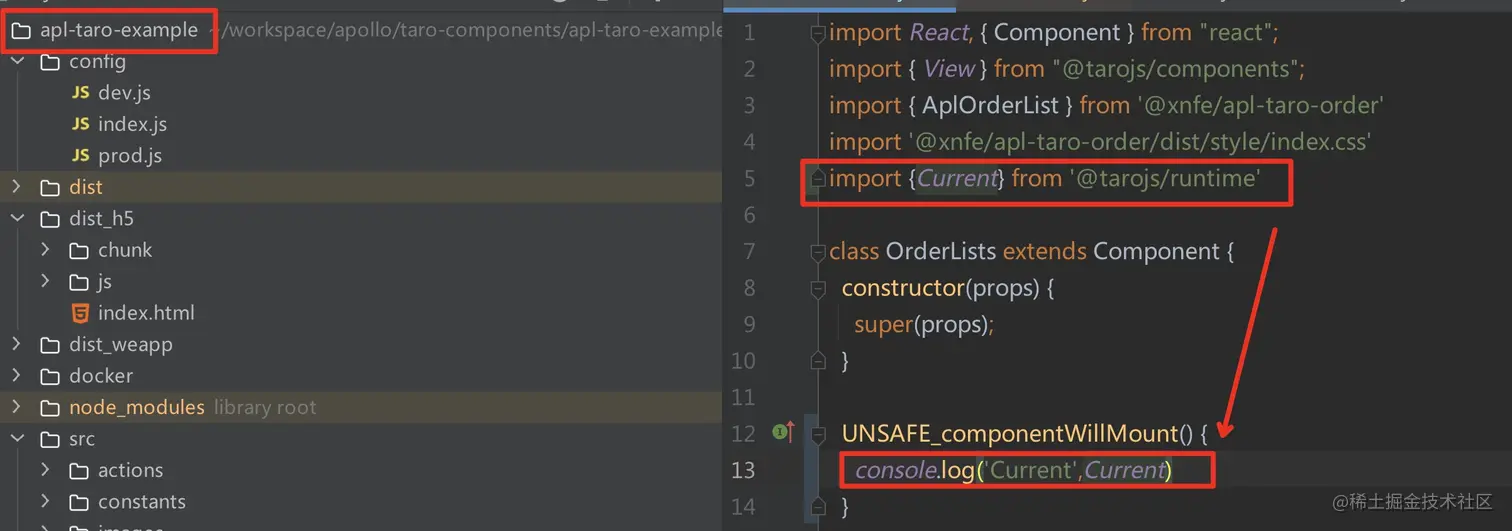
Task: Expand the chunk folder
Action: pos(45,250)
